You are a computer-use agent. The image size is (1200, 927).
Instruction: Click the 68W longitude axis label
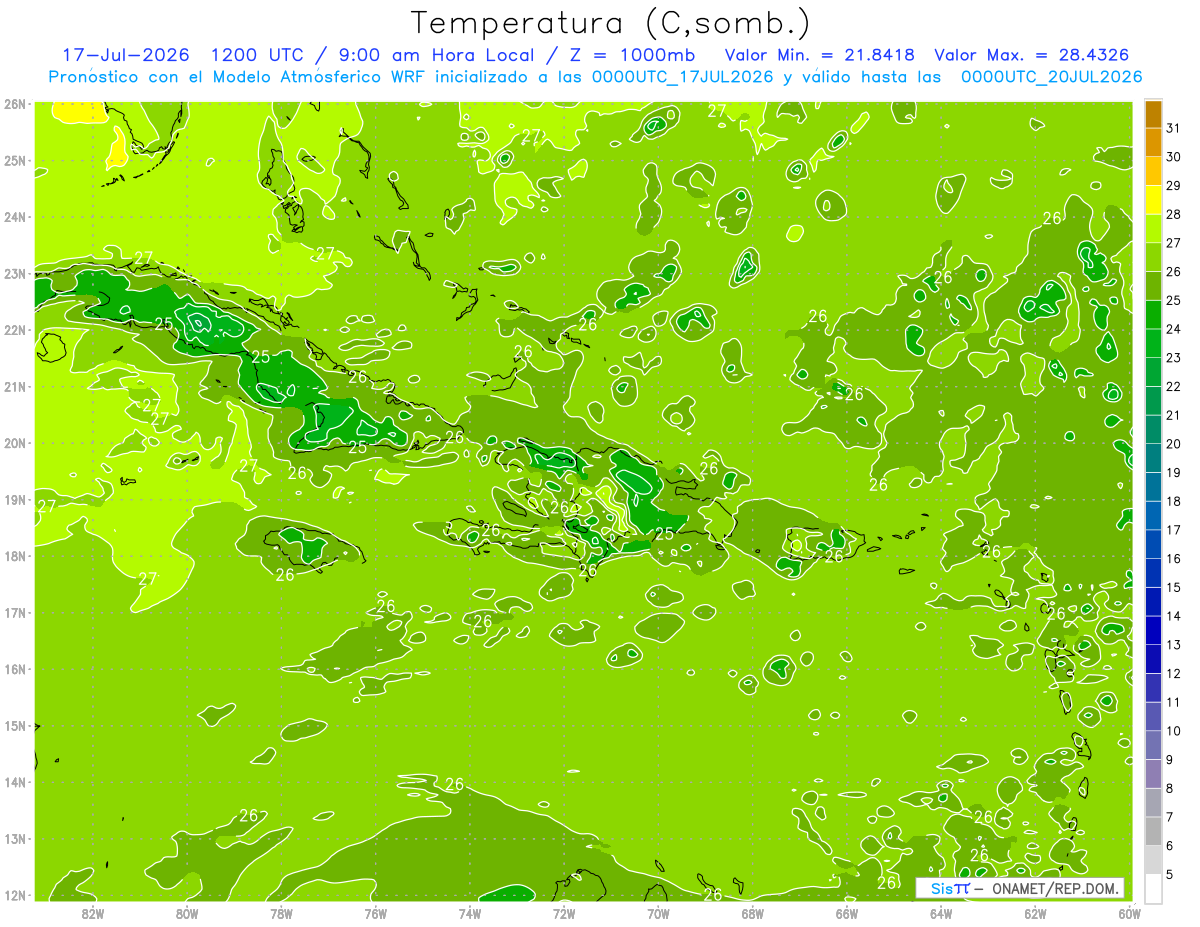click(x=753, y=913)
